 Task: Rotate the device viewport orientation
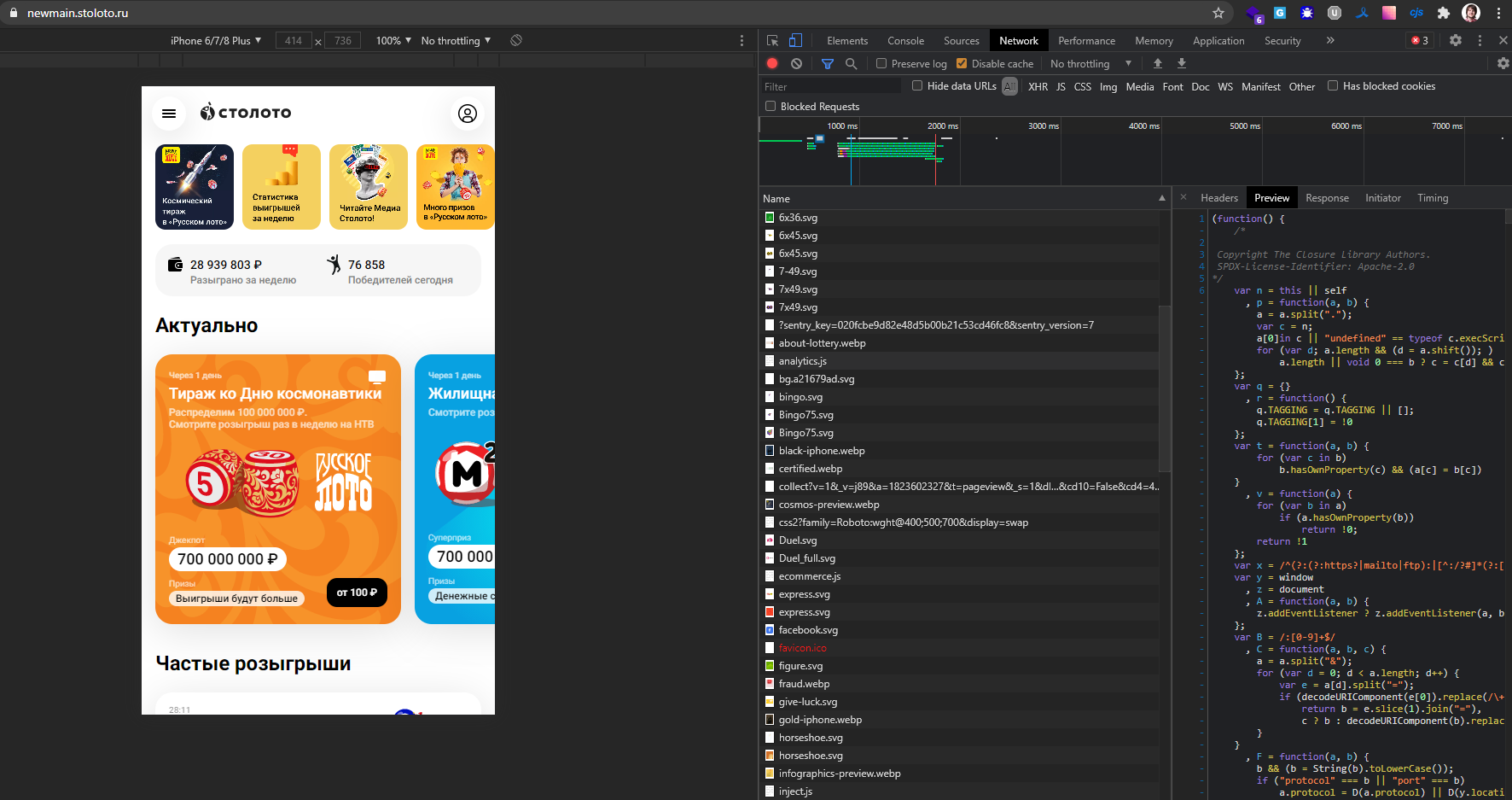point(516,40)
